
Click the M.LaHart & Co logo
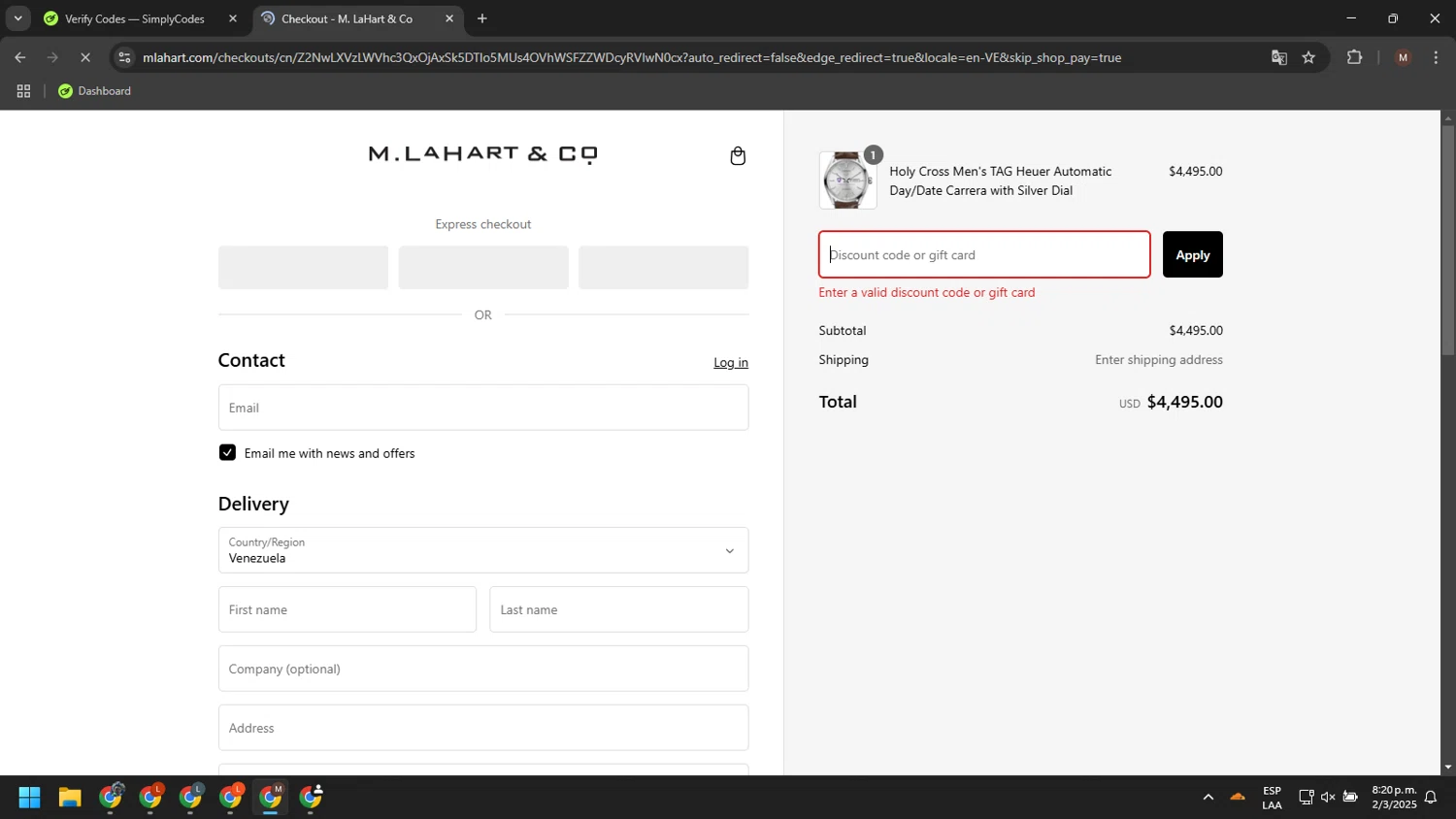click(482, 154)
